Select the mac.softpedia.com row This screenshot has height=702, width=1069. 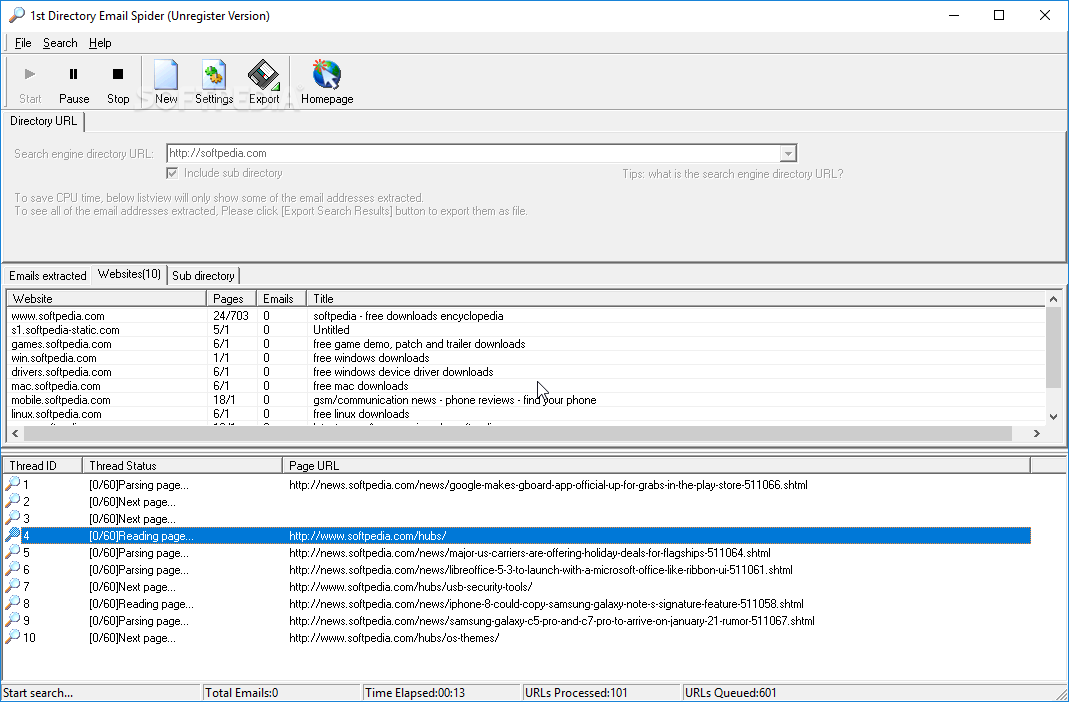tap(526, 386)
